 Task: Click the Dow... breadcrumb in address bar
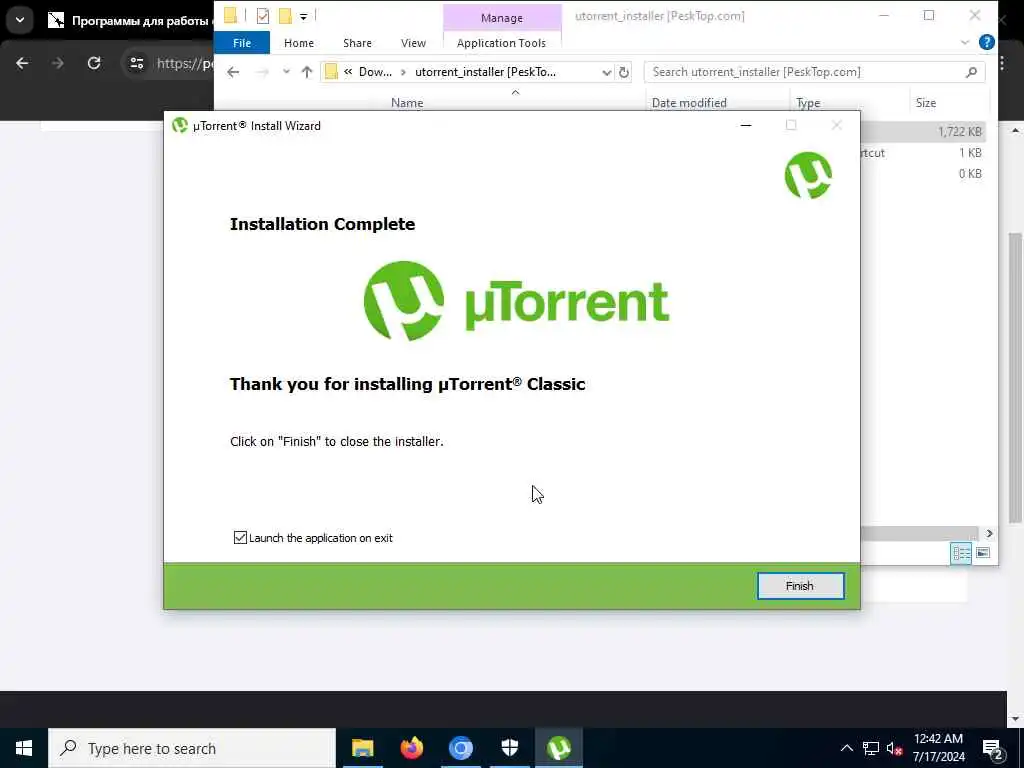pos(375,72)
